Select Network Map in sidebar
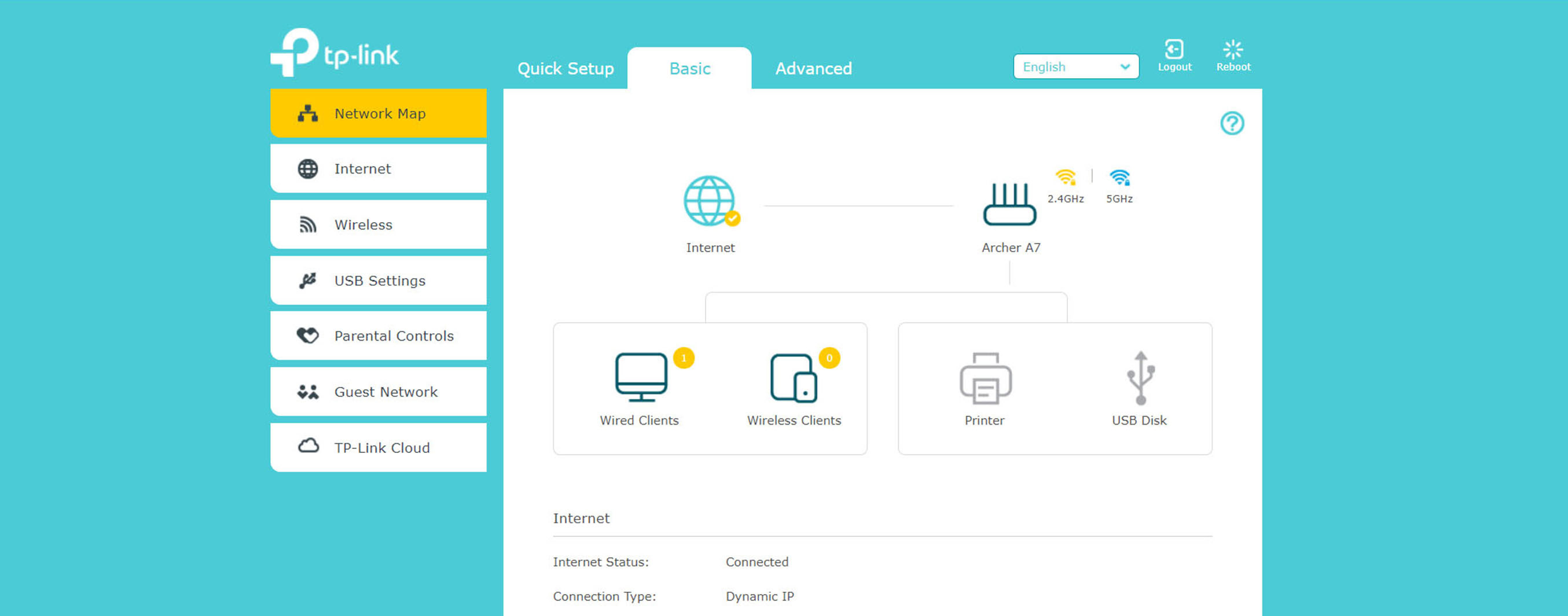This screenshot has height=616, width=1568. pos(378,113)
